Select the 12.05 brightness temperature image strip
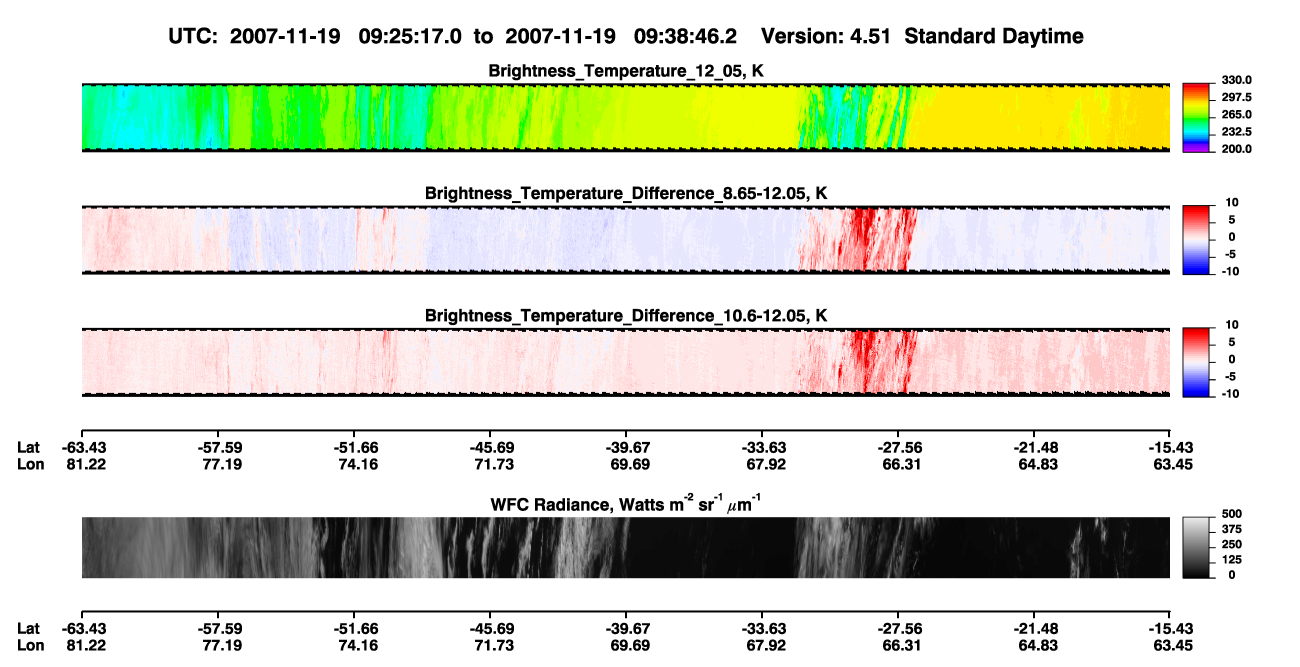The image size is (1300, 667). tap(626, 118)
